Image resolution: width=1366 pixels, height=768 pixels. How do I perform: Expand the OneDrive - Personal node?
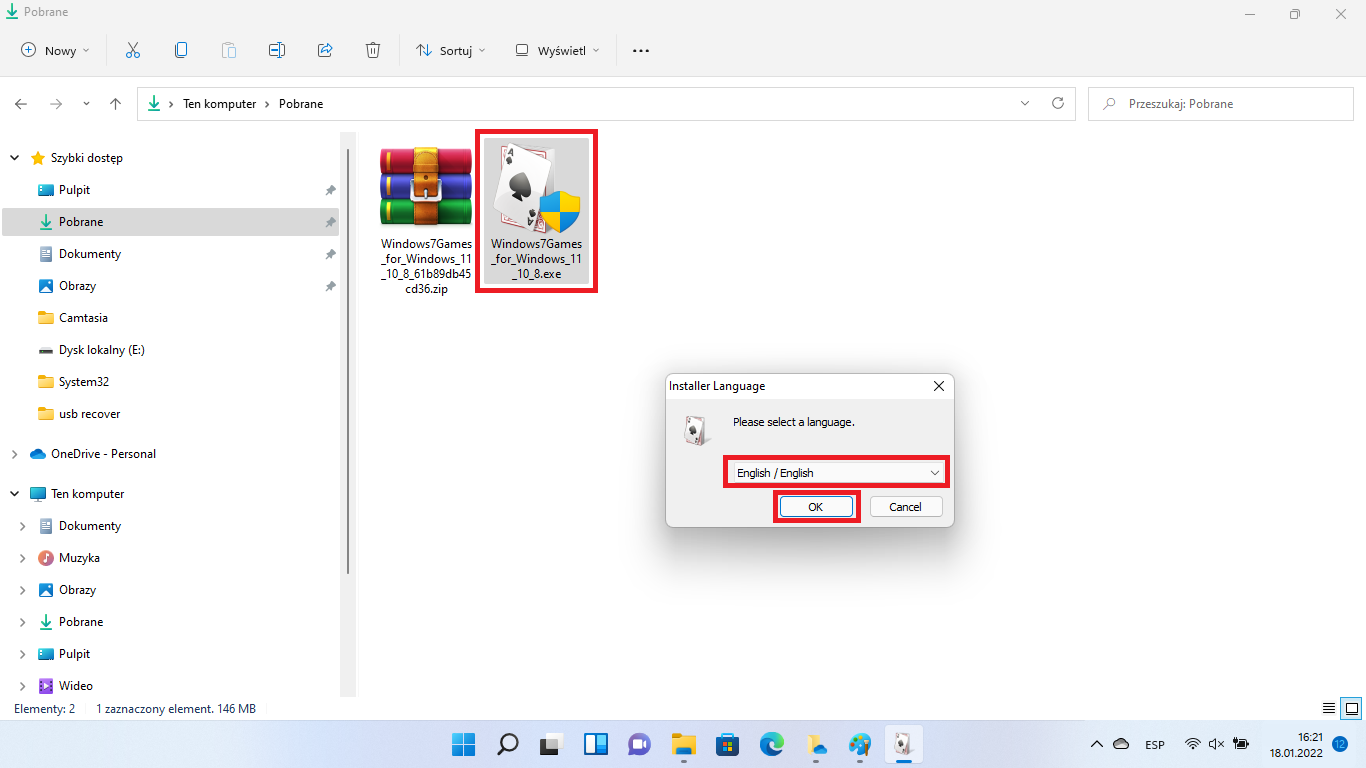pyautogui.click(x=14, y=454)
